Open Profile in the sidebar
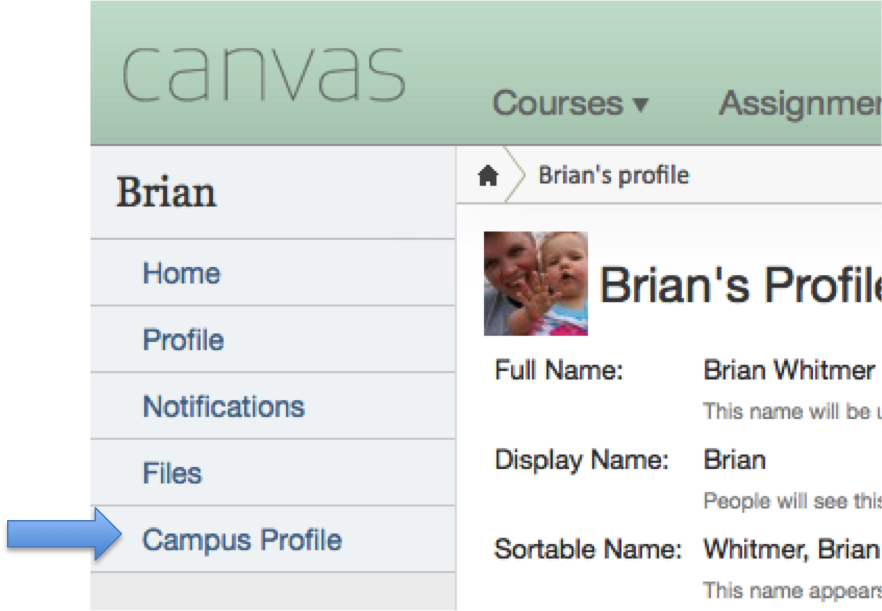882x611 pixels. click(x=183, y=340)
